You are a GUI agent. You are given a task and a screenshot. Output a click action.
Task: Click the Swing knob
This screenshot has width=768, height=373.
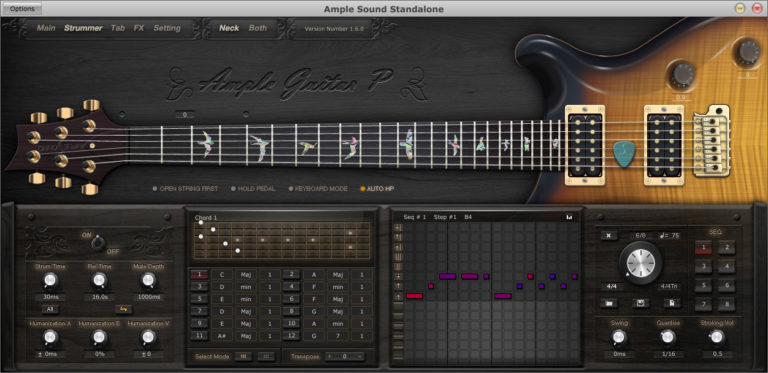[619, 337]
